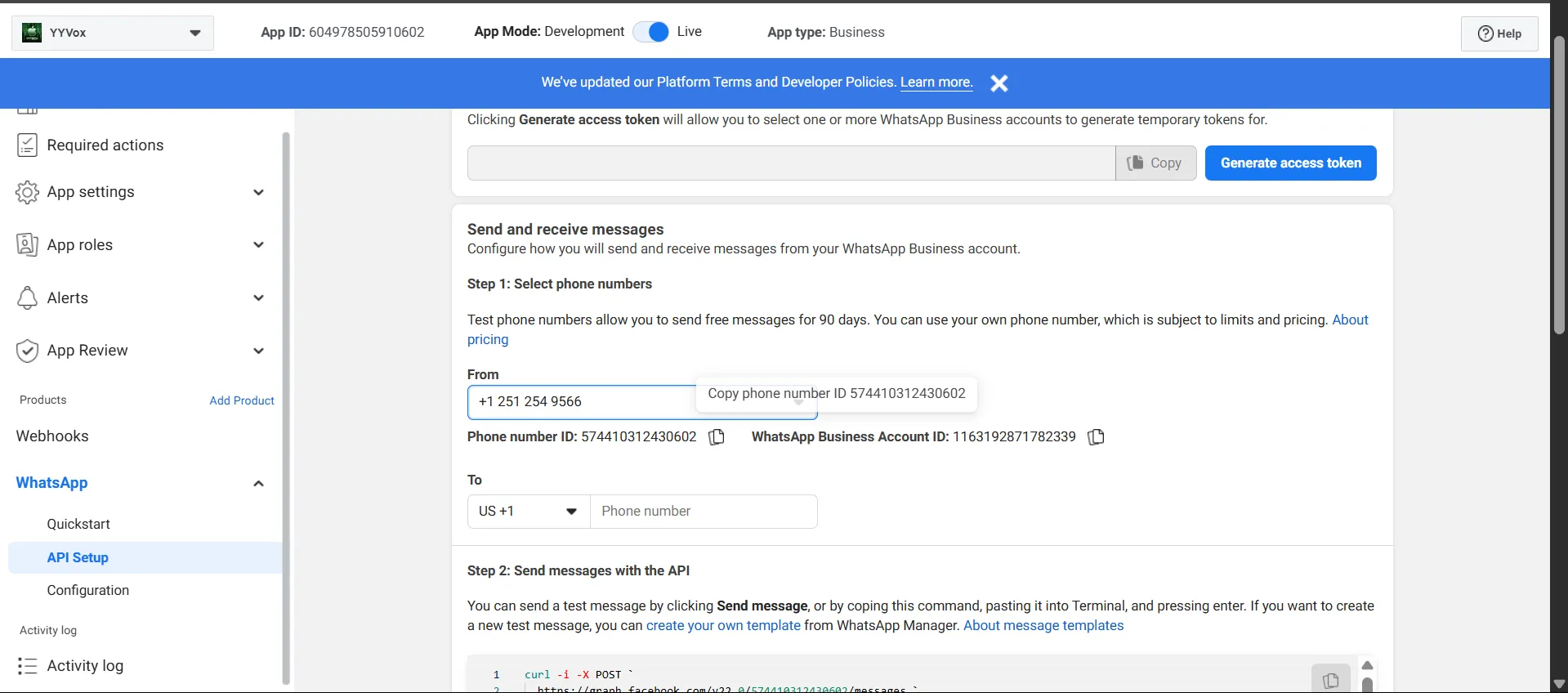Expand the Alerts chevron

pyautogui.click(x=258, y=298)
